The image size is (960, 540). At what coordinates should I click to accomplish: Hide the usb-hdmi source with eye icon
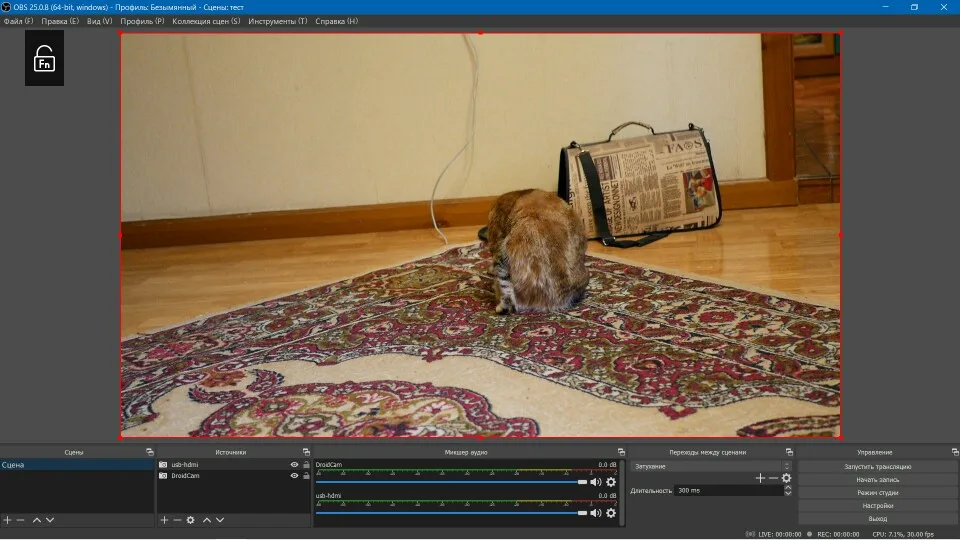(294, 465)
